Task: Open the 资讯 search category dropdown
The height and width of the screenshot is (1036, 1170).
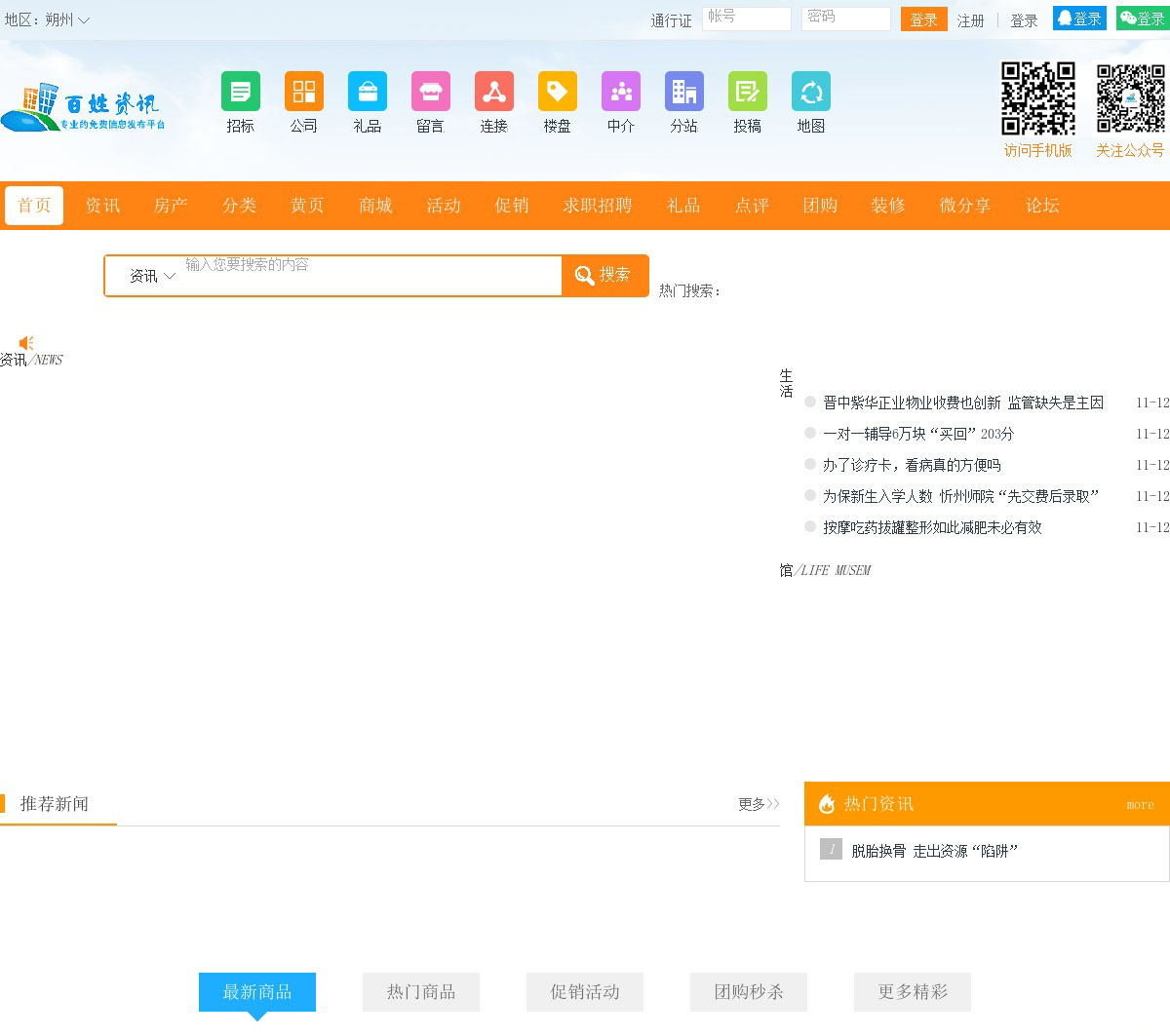Action: click(x=152, y=276)
